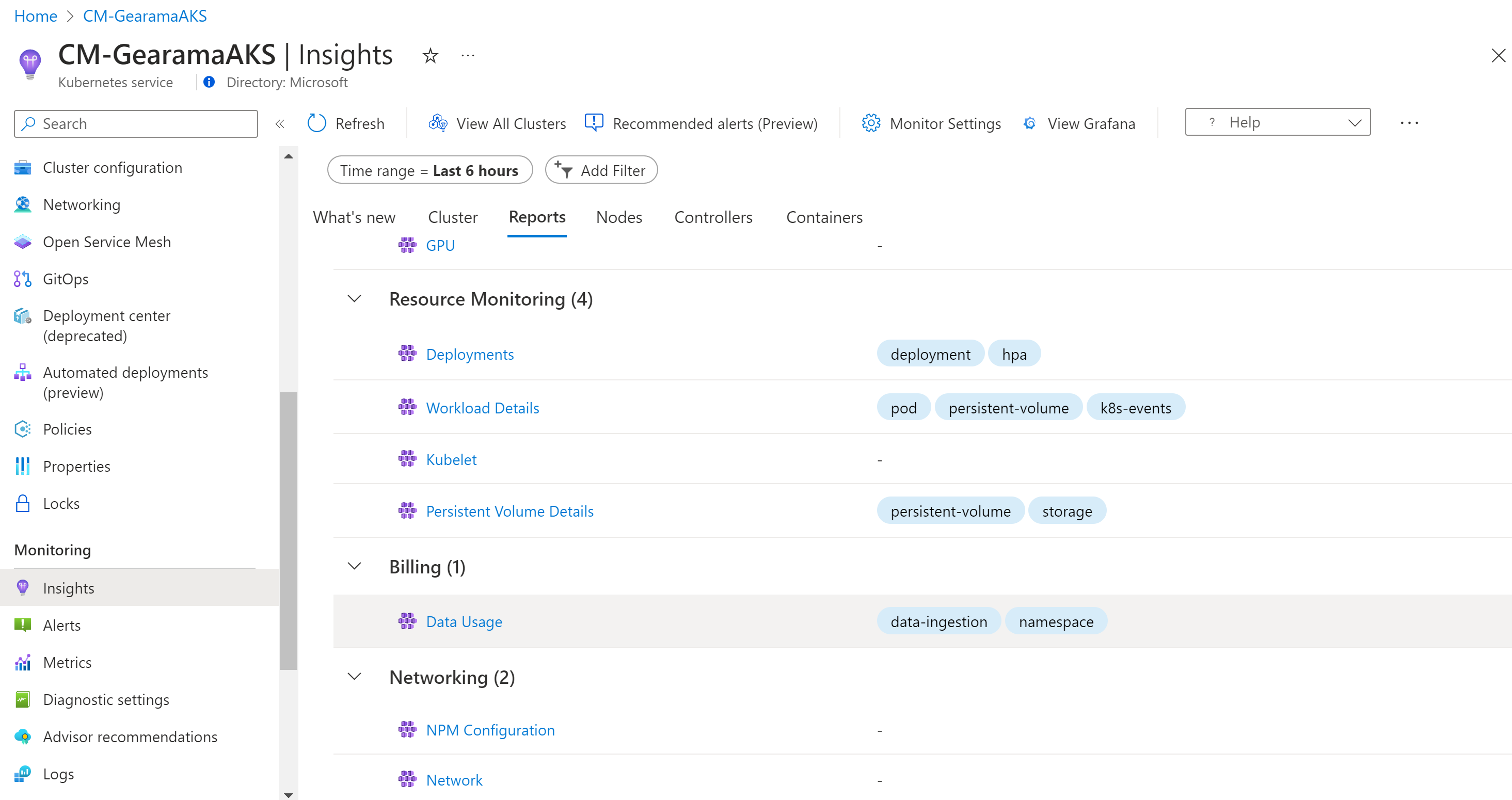Screen dimensions: 1512x800
Task: Click the Locks padlock icon
Action: pyautogui.click(x=22, y=504)
